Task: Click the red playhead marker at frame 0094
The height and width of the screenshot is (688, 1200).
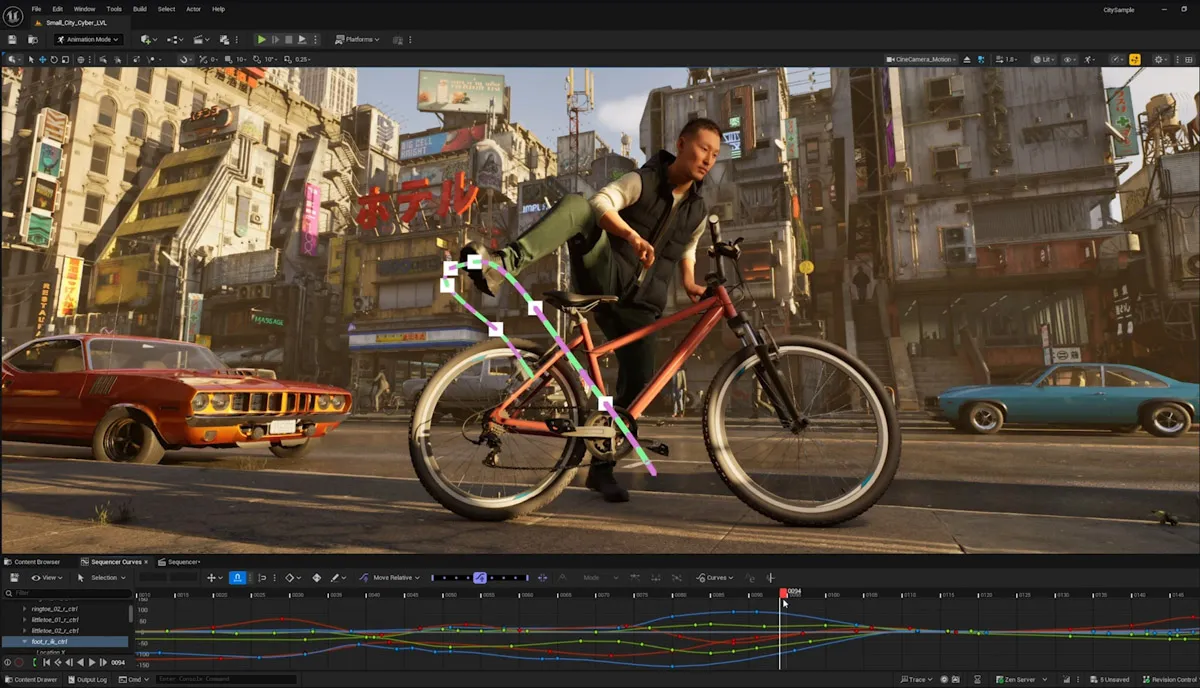Action: [783, 593]
